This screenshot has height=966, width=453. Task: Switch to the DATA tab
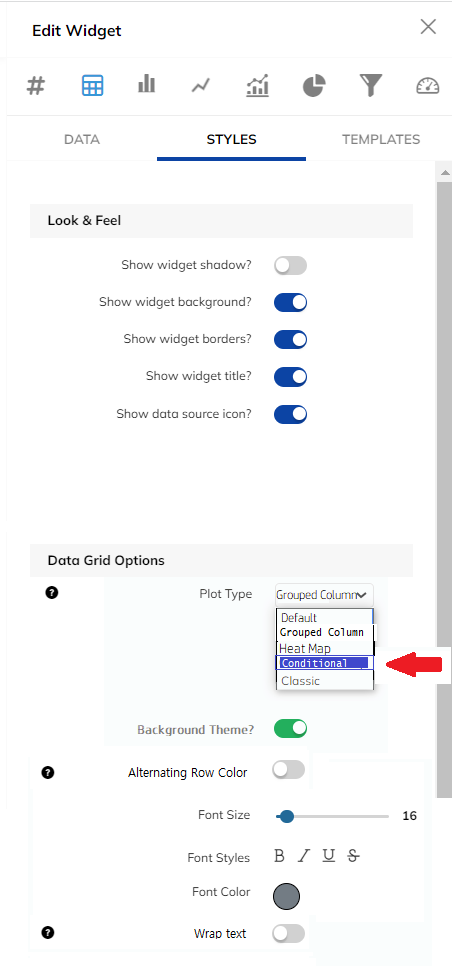82,139
